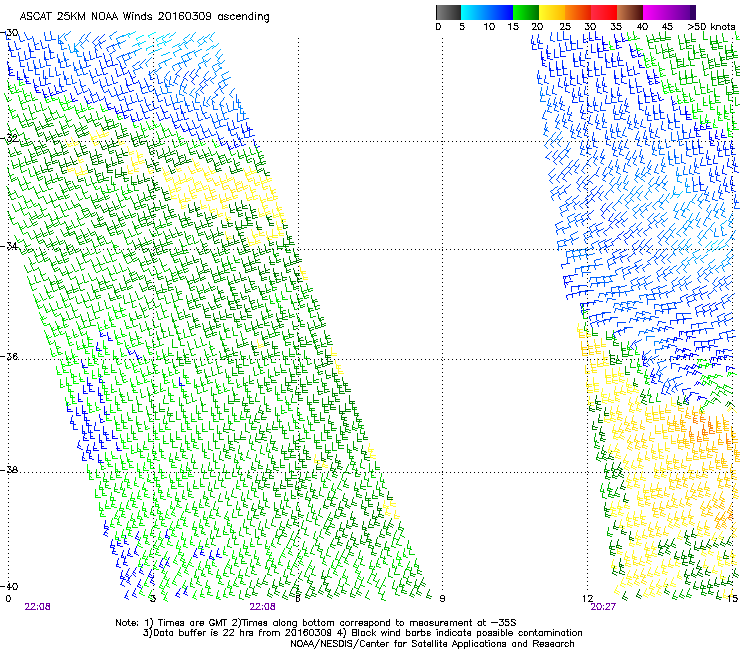Click the ASCAT 25KM NOAA Winds title
740x650 pixels.
(144, 17)
